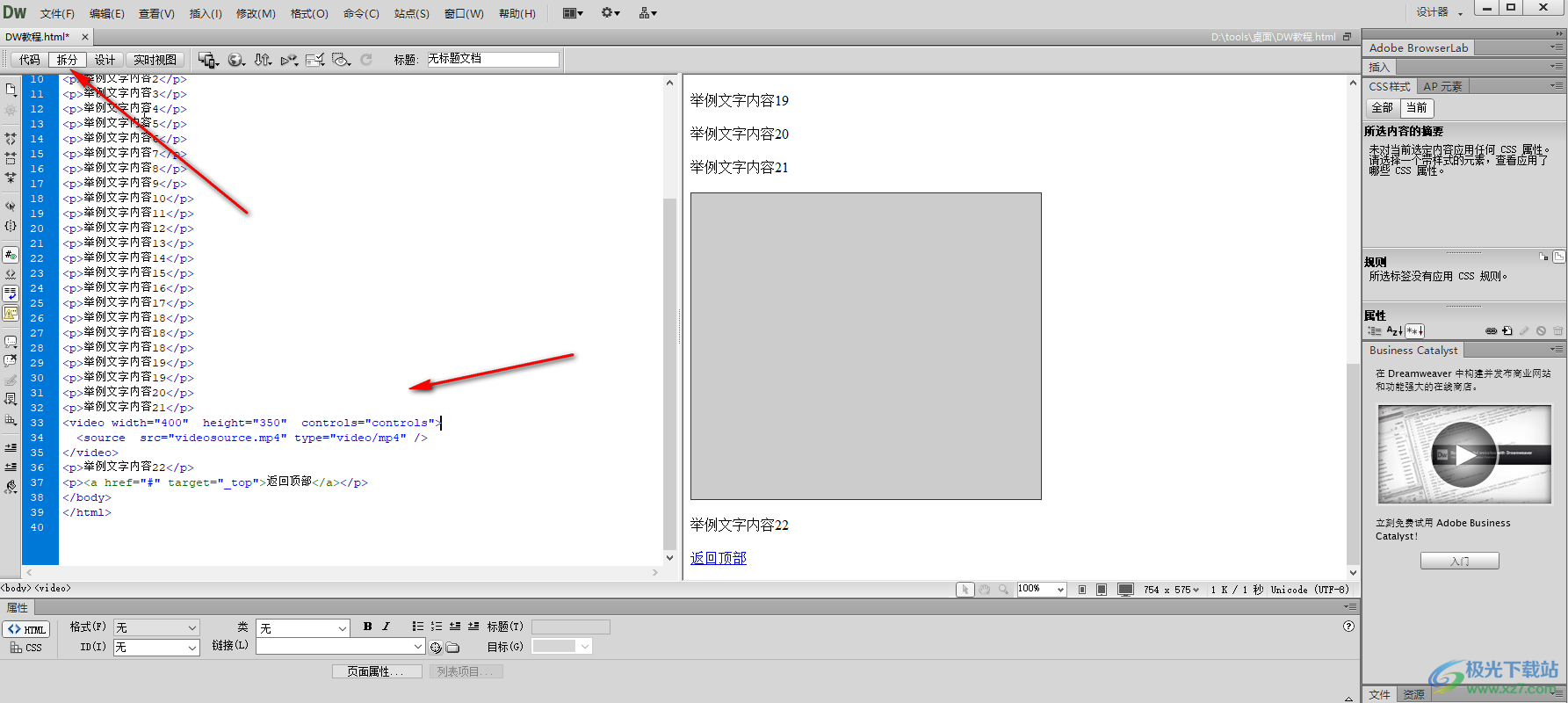Open the file panel icon on the code toolbar
Image resolution: width=1568 pixels, height=703 pixels.
(x=11, y=90)
